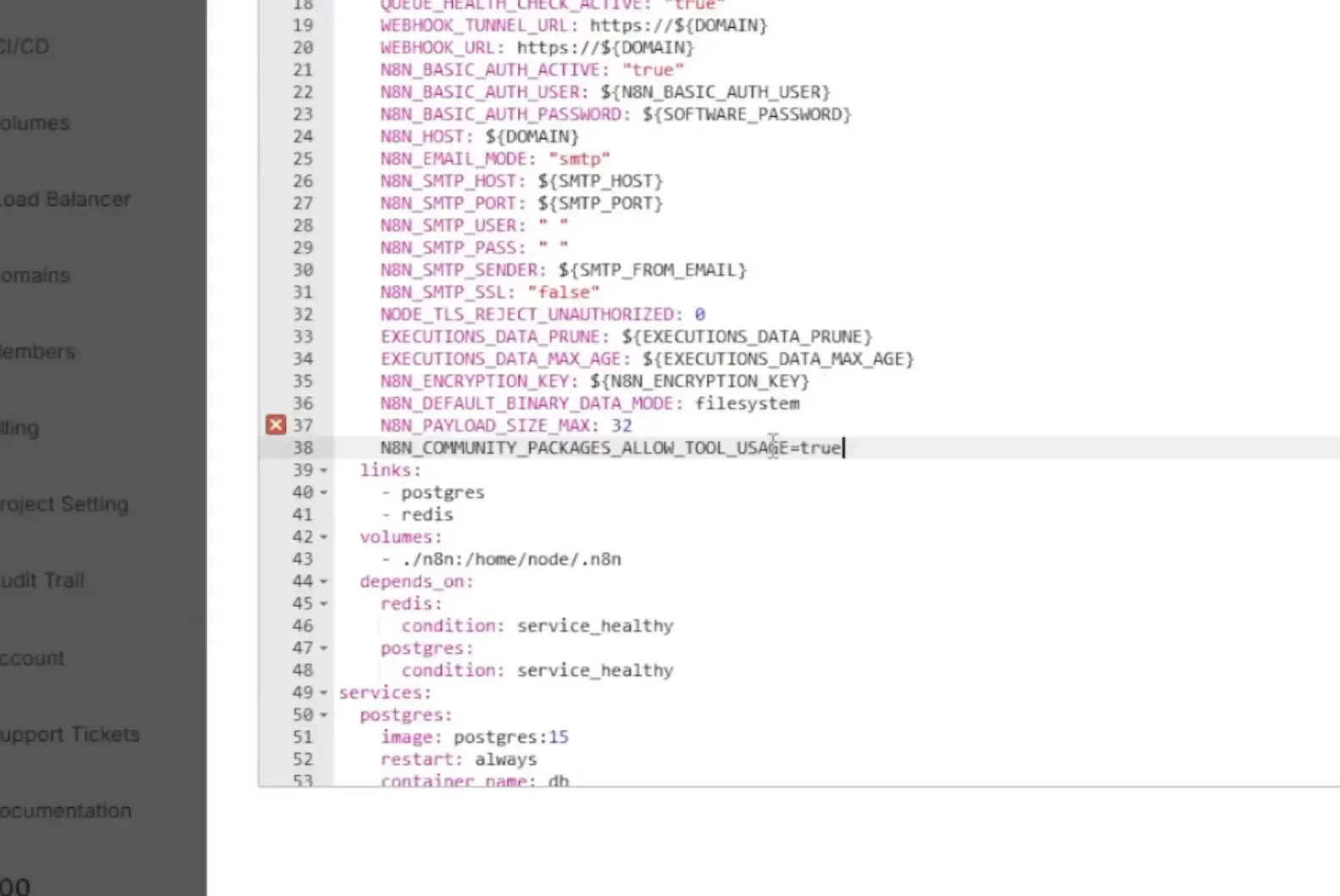Collapse the postgres block on line 47
This screenshot has width=1340, height=896.
pyautogui.click(x=324, y=648)
